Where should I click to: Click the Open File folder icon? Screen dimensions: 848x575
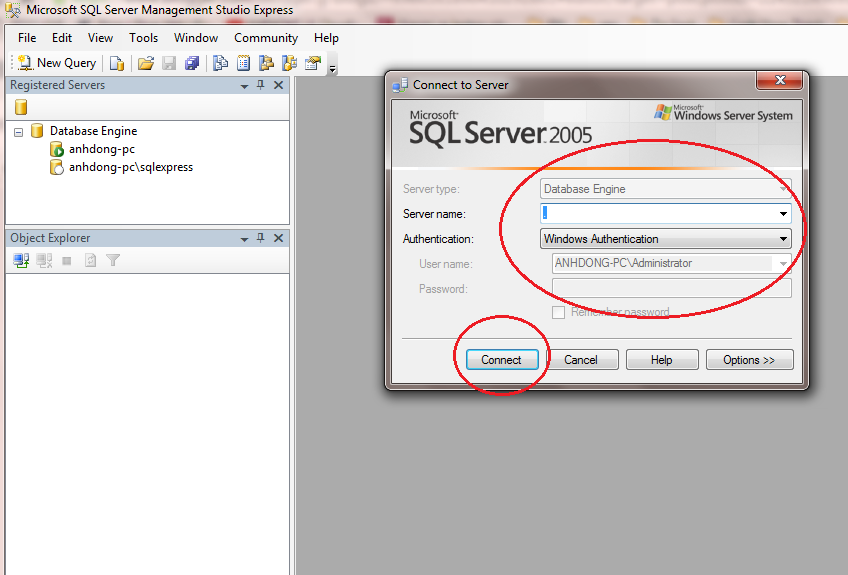[145, 63]
